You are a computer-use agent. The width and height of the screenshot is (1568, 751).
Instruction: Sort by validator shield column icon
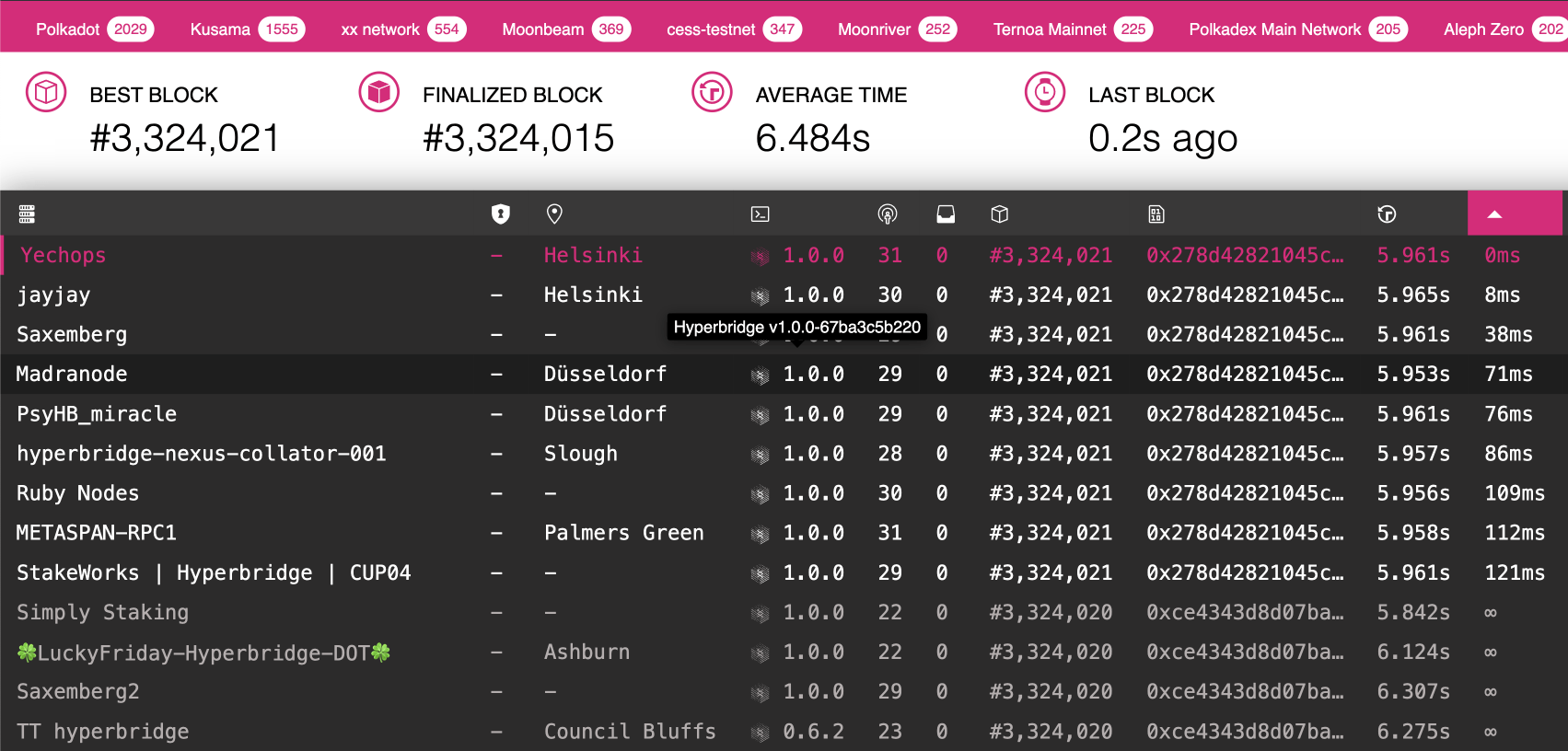click(500, 214)
